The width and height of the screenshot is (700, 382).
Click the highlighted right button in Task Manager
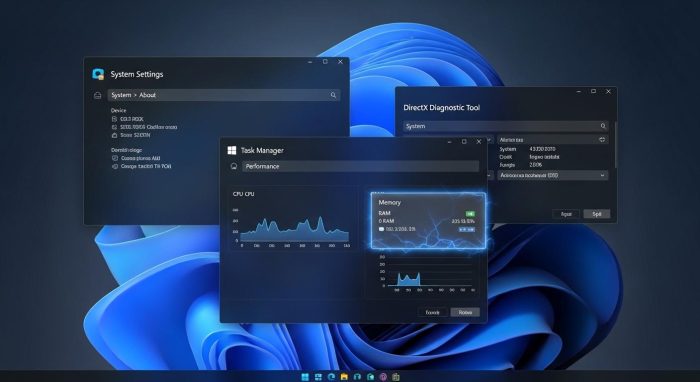point(465,312)
